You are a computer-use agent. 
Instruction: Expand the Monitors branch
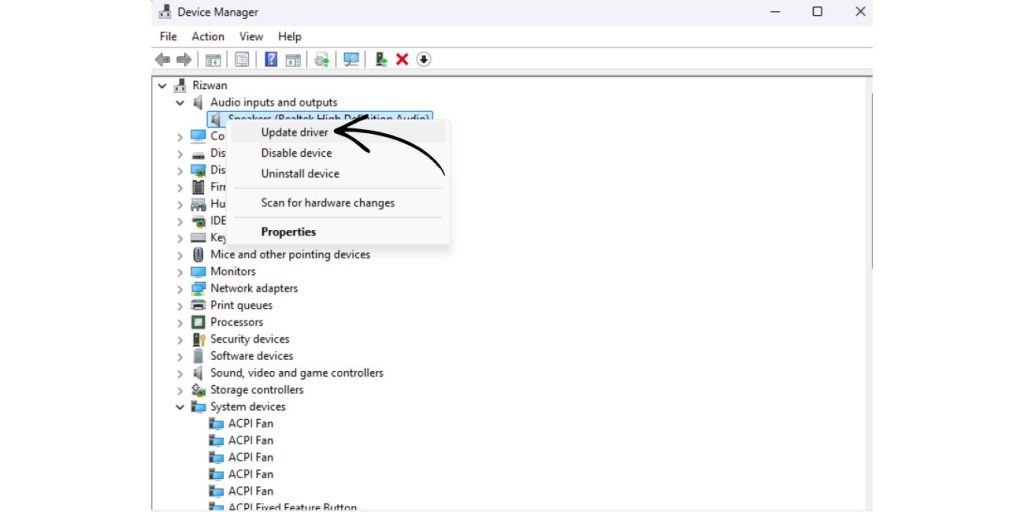pos(180,272)
